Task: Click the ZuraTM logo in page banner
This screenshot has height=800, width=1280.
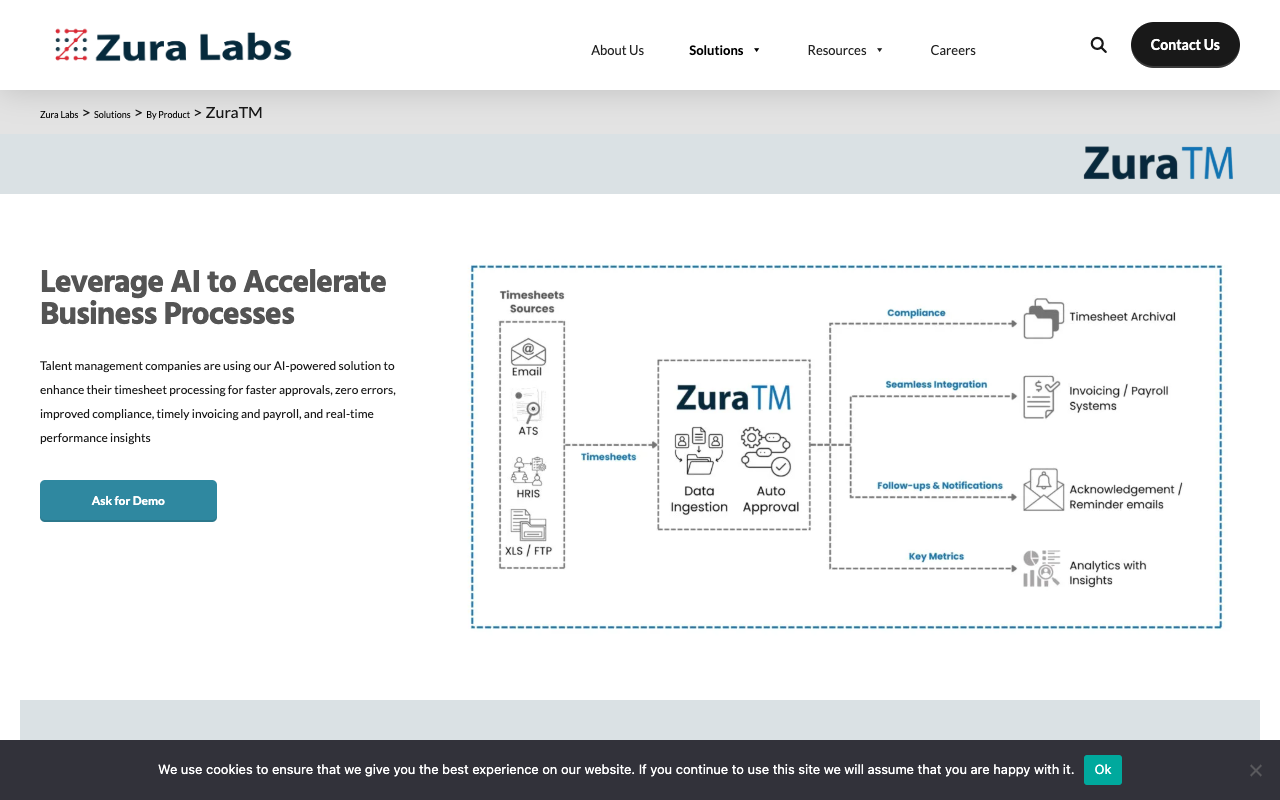Action: [x=1158, y=163]
